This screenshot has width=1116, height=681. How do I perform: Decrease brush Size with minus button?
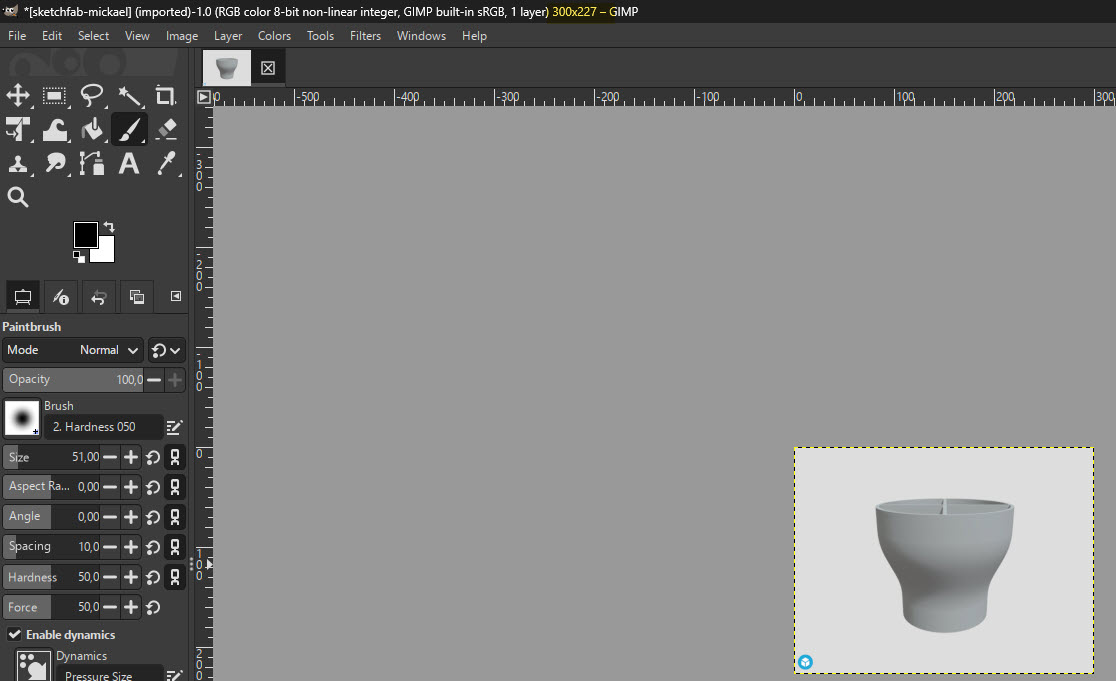pos(110,457)
